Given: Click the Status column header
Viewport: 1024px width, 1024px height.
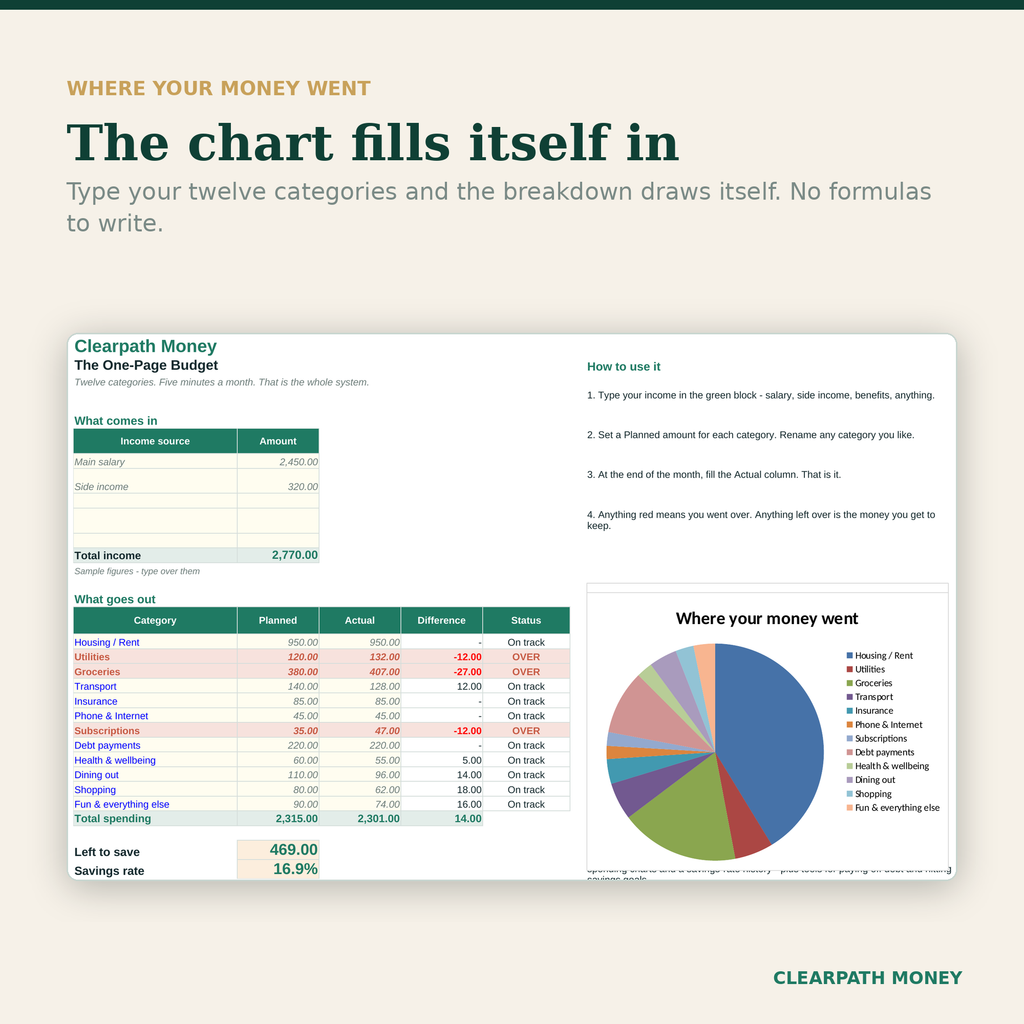Looking at the screenshot, I should click(x=526, y=620).
